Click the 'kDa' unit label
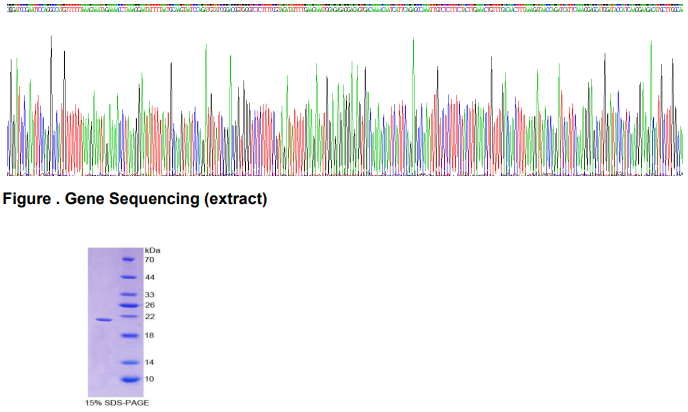This screenshot has width=688, height=412. [x=152, y=251]
